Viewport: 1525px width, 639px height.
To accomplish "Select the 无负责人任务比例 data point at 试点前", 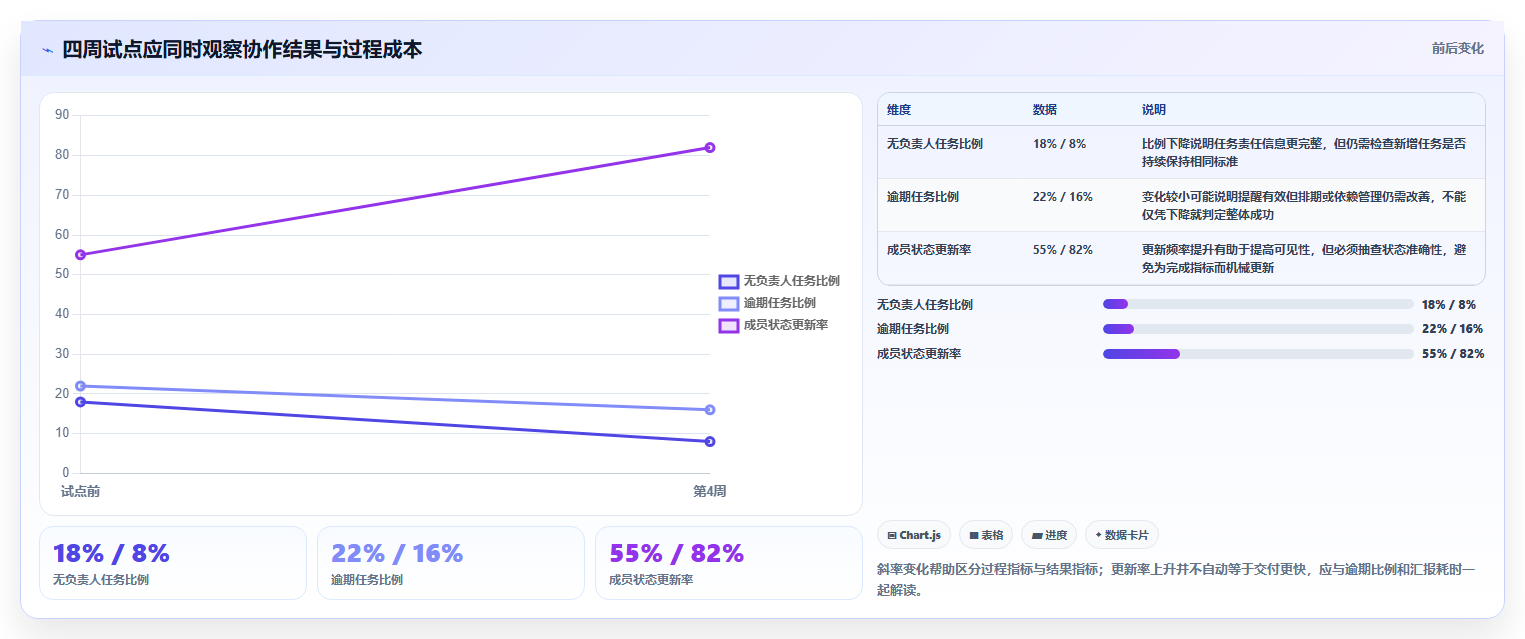I will coord(80,402).
